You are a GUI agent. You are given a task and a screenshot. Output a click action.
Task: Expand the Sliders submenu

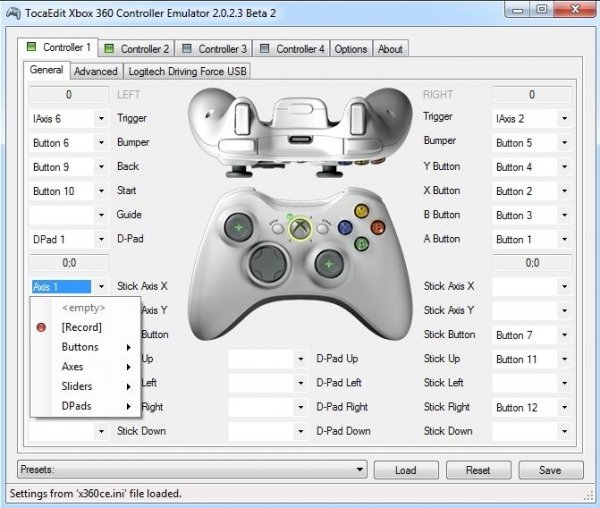coord(85,386)
